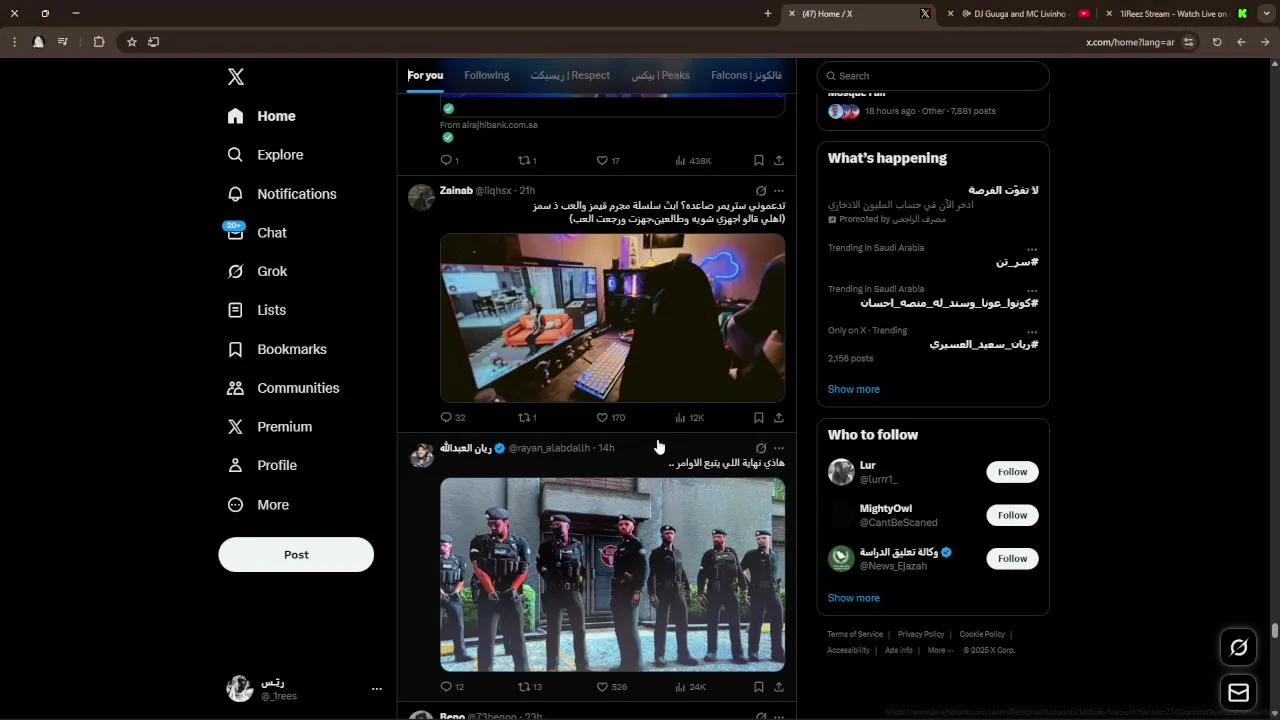Bookmark rayan_alabdallh's post
Viewport: 1280px width, 720px height.
(759, 687)
